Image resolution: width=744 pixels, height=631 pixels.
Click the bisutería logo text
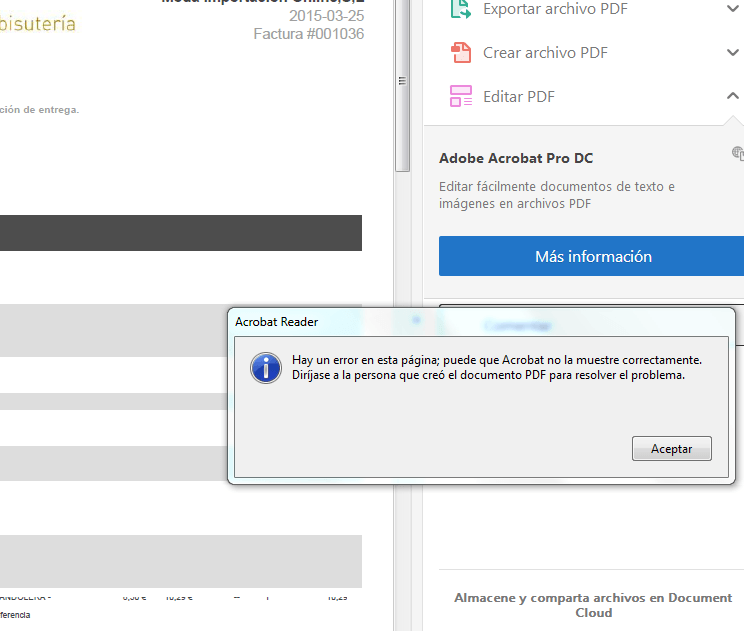(37, 24)
